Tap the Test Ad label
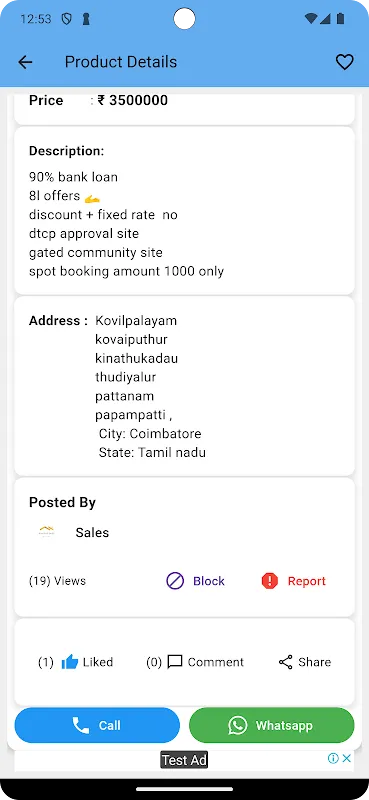 click(184, 760)
